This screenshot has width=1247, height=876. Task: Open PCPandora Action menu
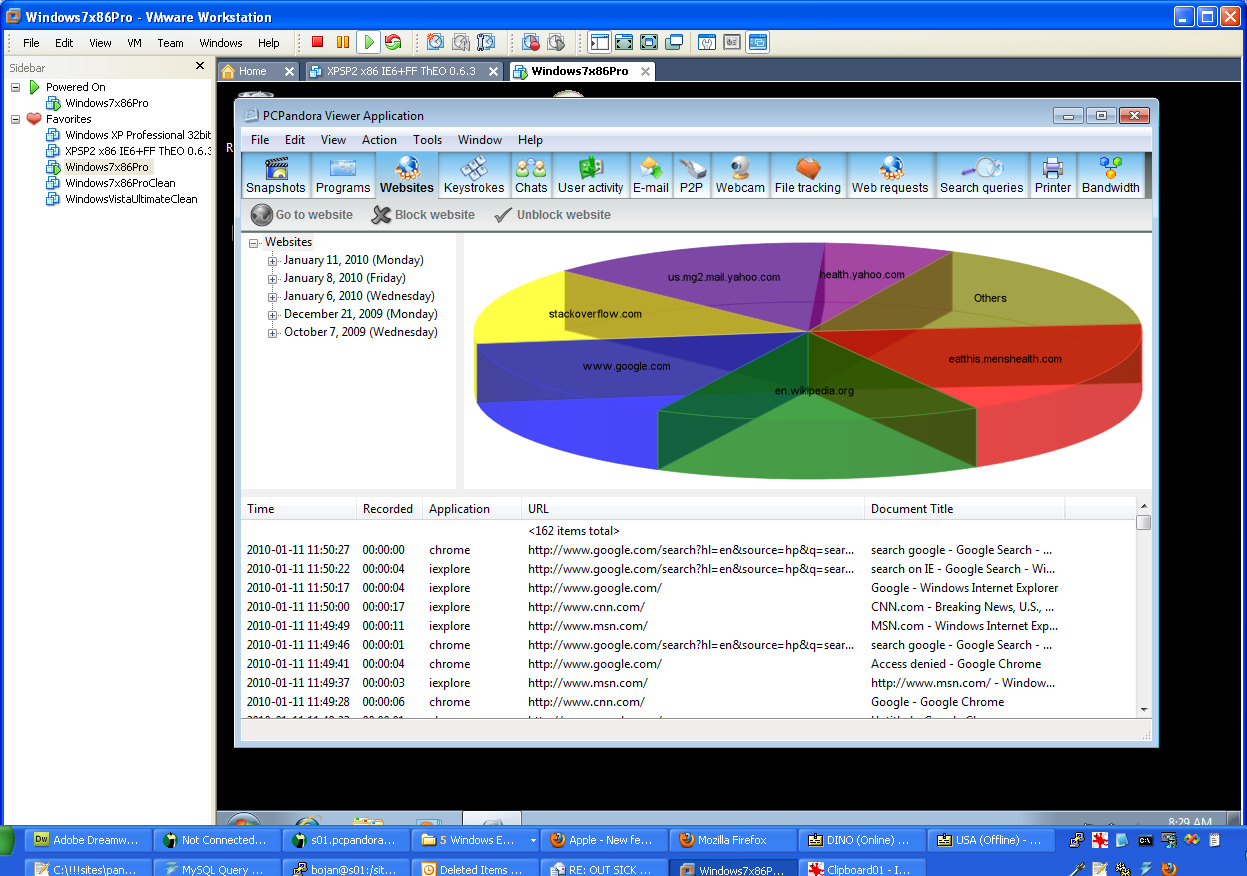[379, 140]
